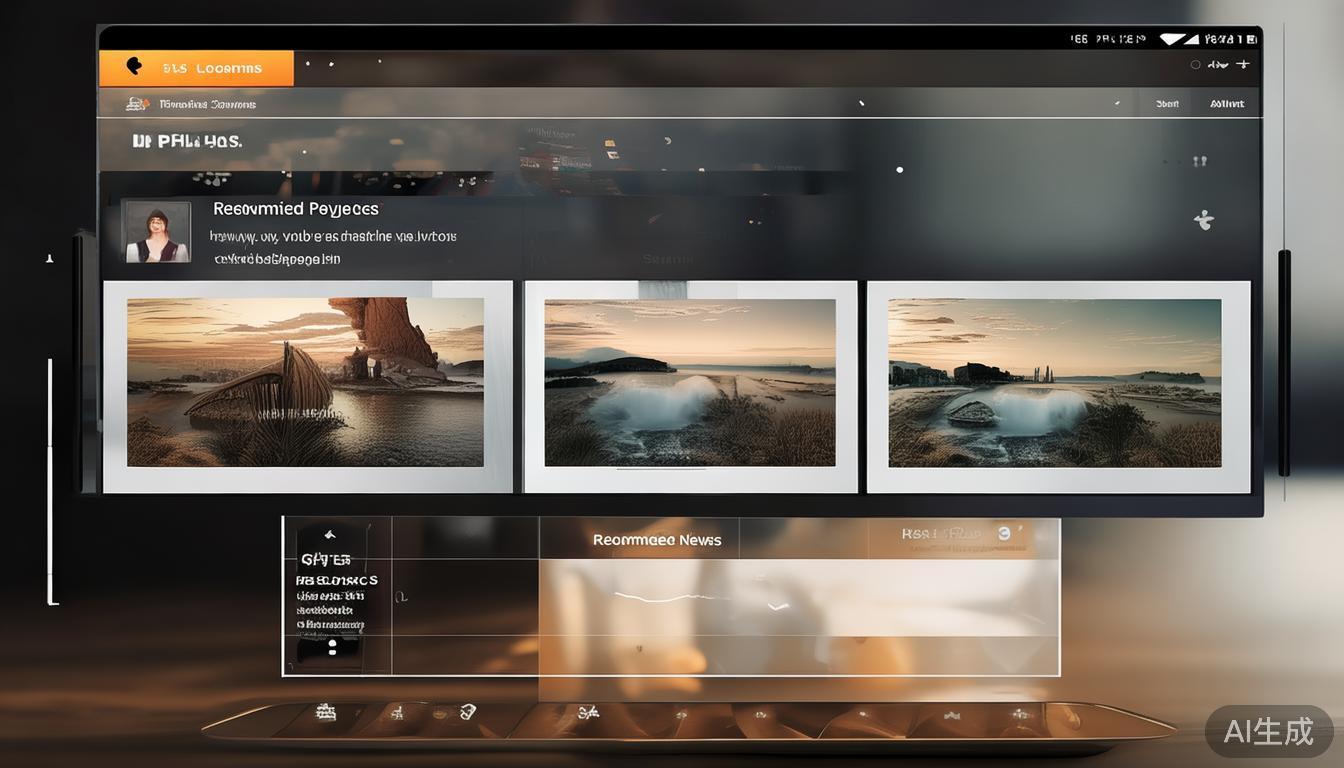Select the Recommended News tab
Image resolution: width=1344 pixels, height=768 pixels.
tap(657, 540)
